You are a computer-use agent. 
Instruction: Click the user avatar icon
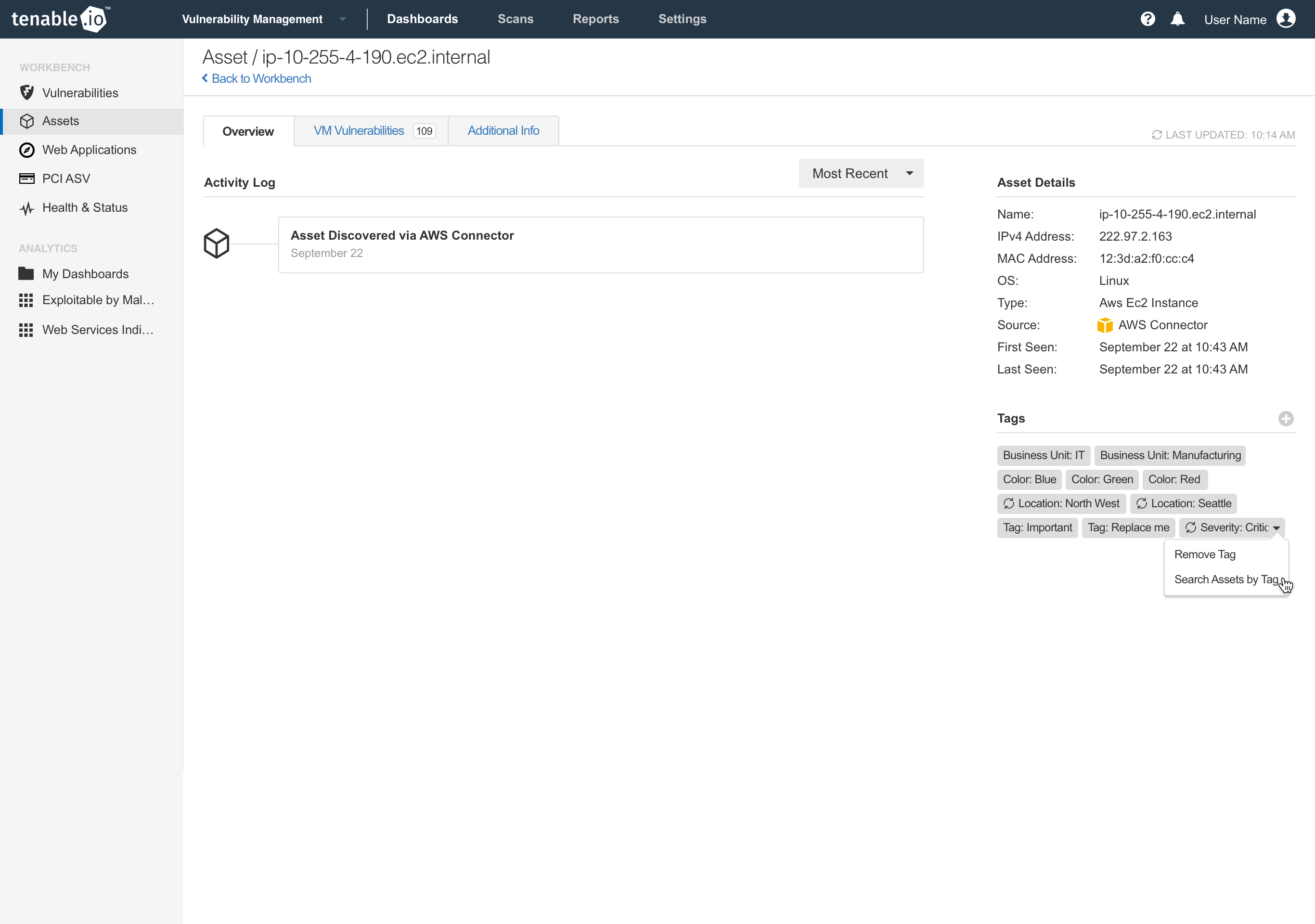[x=1286, y=19]
